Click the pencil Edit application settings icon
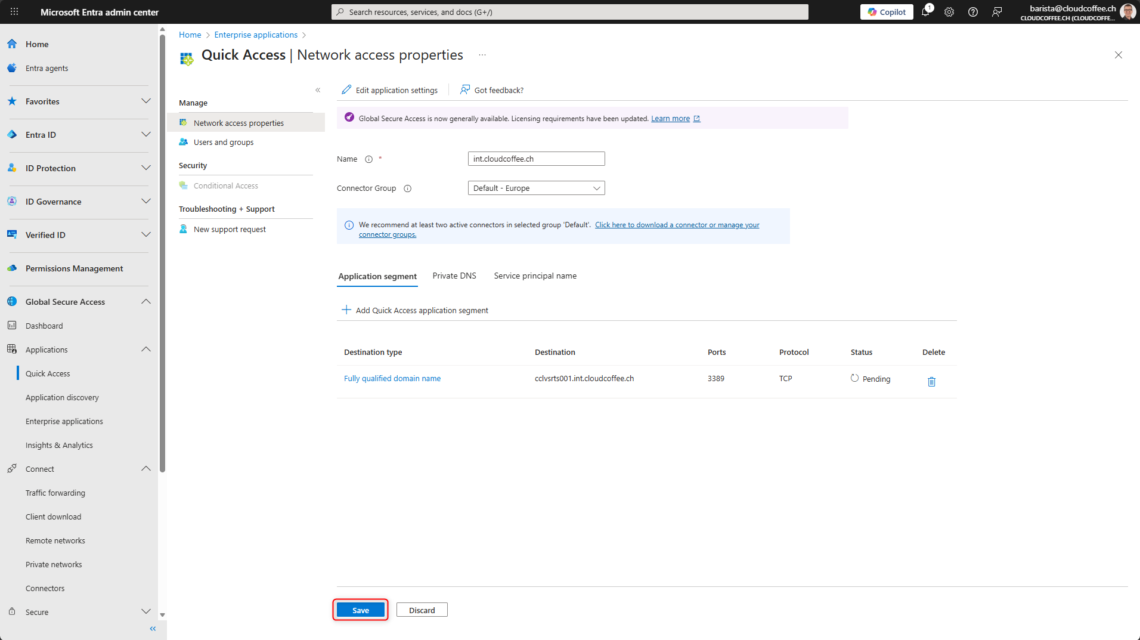 346,90
